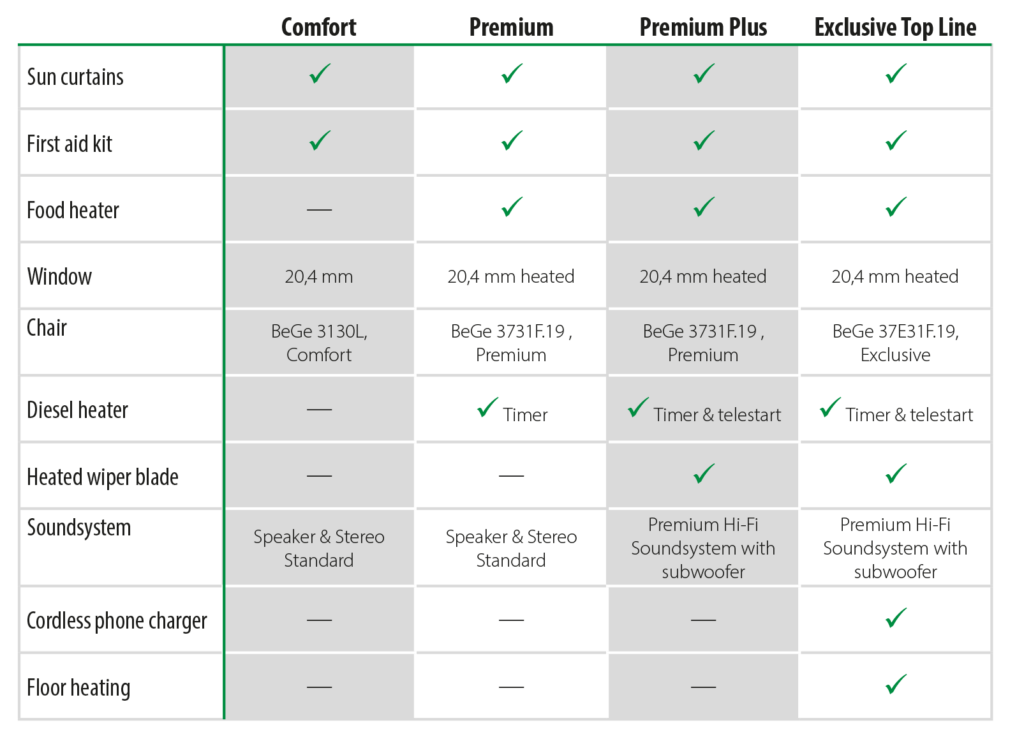Screen dimensions: 1024x746
Task: Click Exclusive Top Line Floor heating checkmark
Action: point(896,685)
